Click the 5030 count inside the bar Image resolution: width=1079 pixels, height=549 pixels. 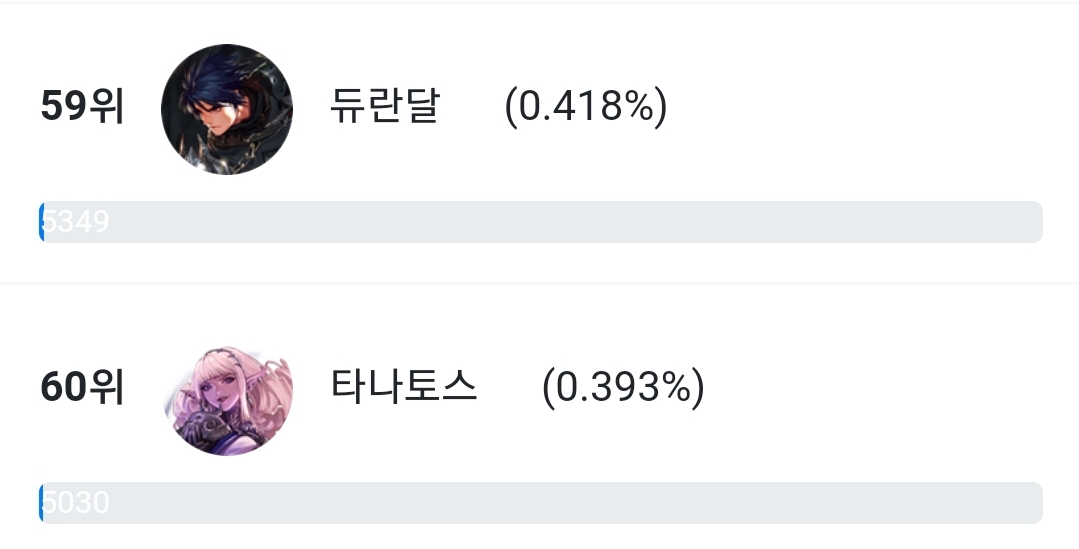pos(76,502)
